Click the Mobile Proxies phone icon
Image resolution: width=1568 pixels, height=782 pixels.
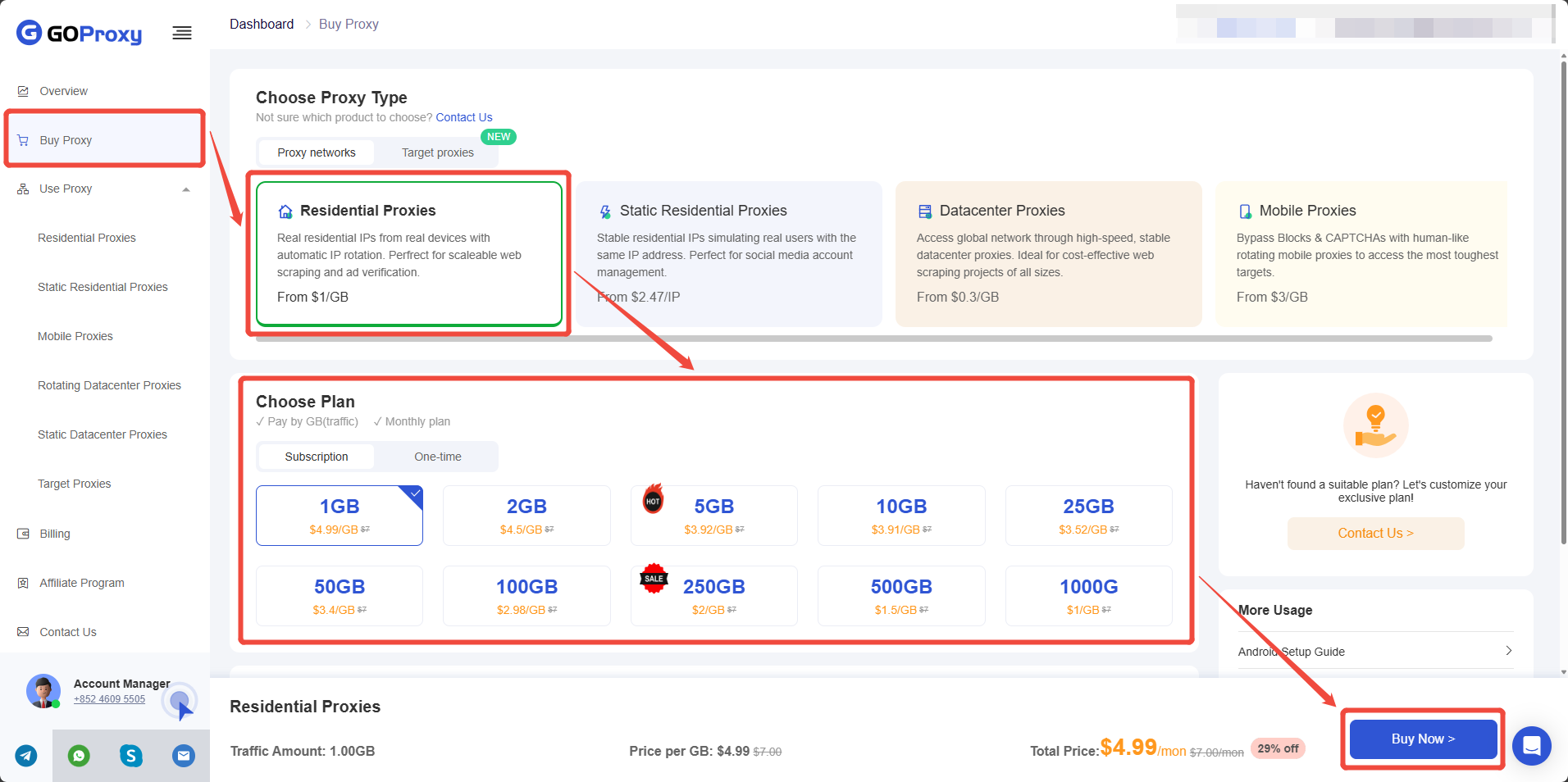click(1245, 211)
